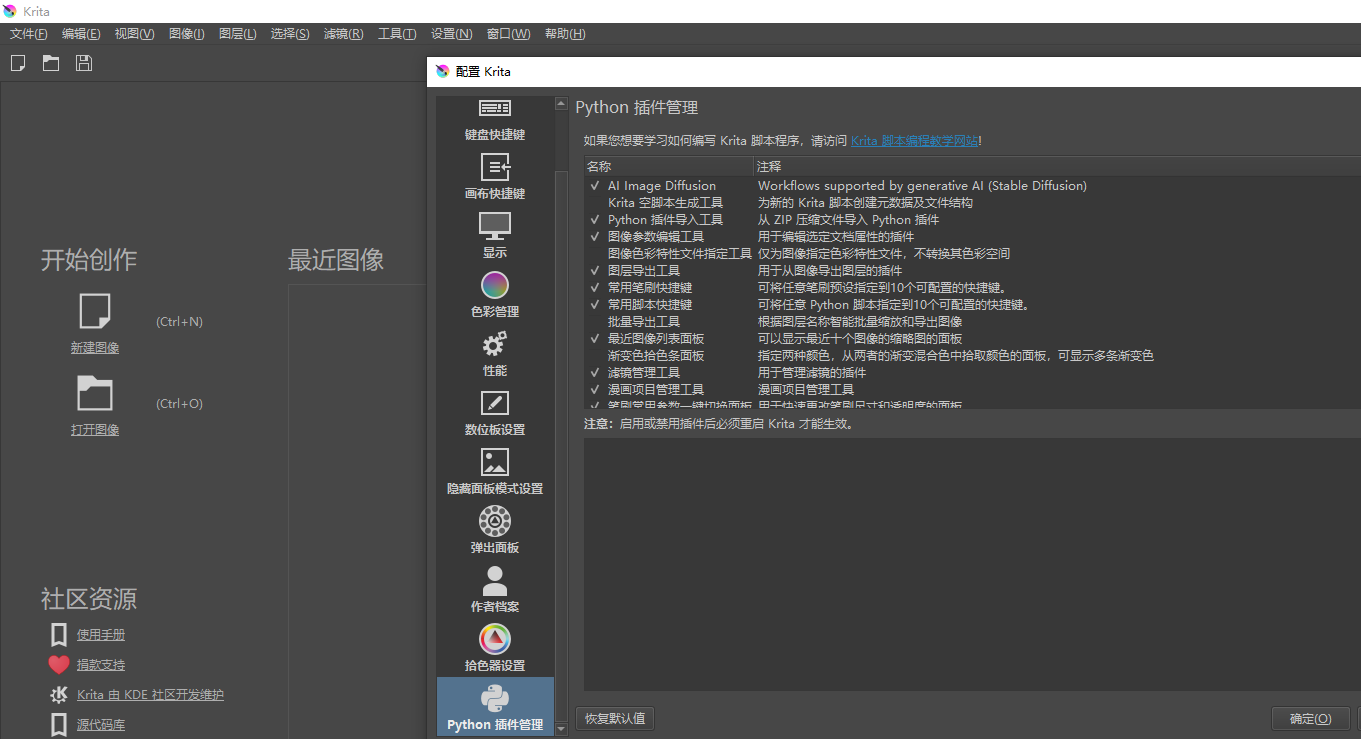The width and height of the screenshot is (1361, 739).
Task: Click the 捐款支持 heart icon
Action: tap(59, 665)
